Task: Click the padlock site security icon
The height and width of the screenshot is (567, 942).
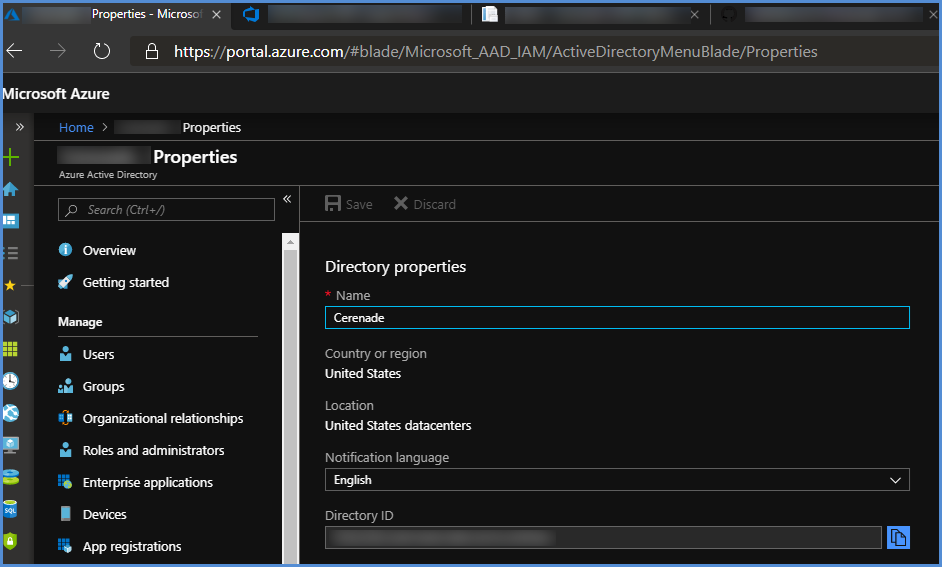Action: pos(152,52)
